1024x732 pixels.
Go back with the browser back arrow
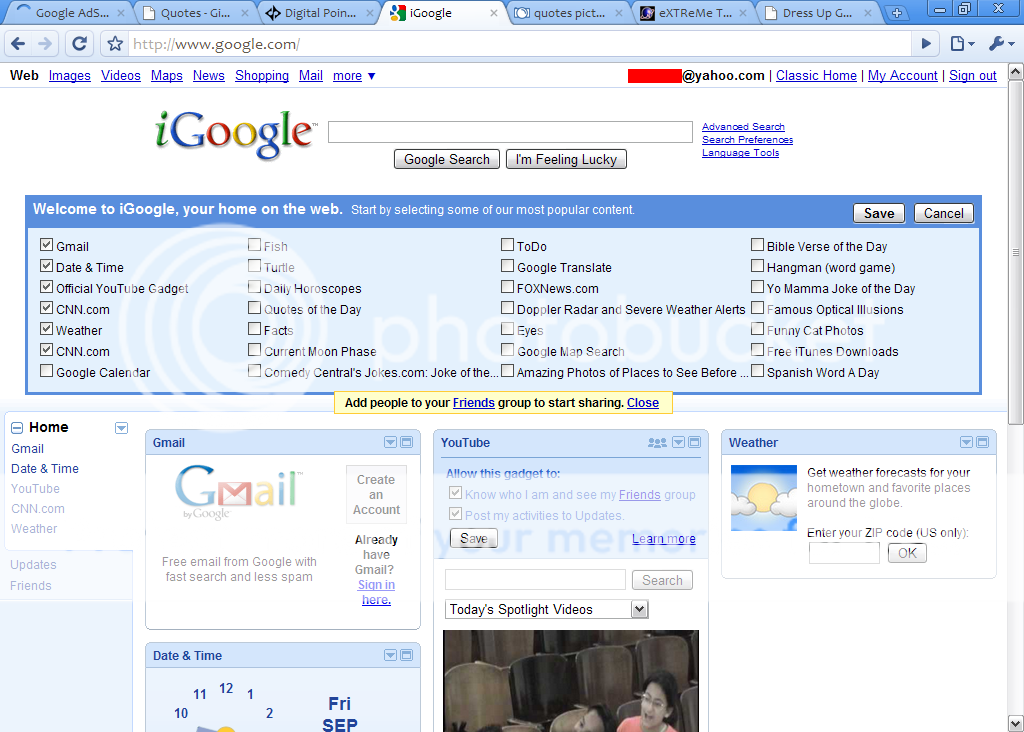(x=18, y=44)
